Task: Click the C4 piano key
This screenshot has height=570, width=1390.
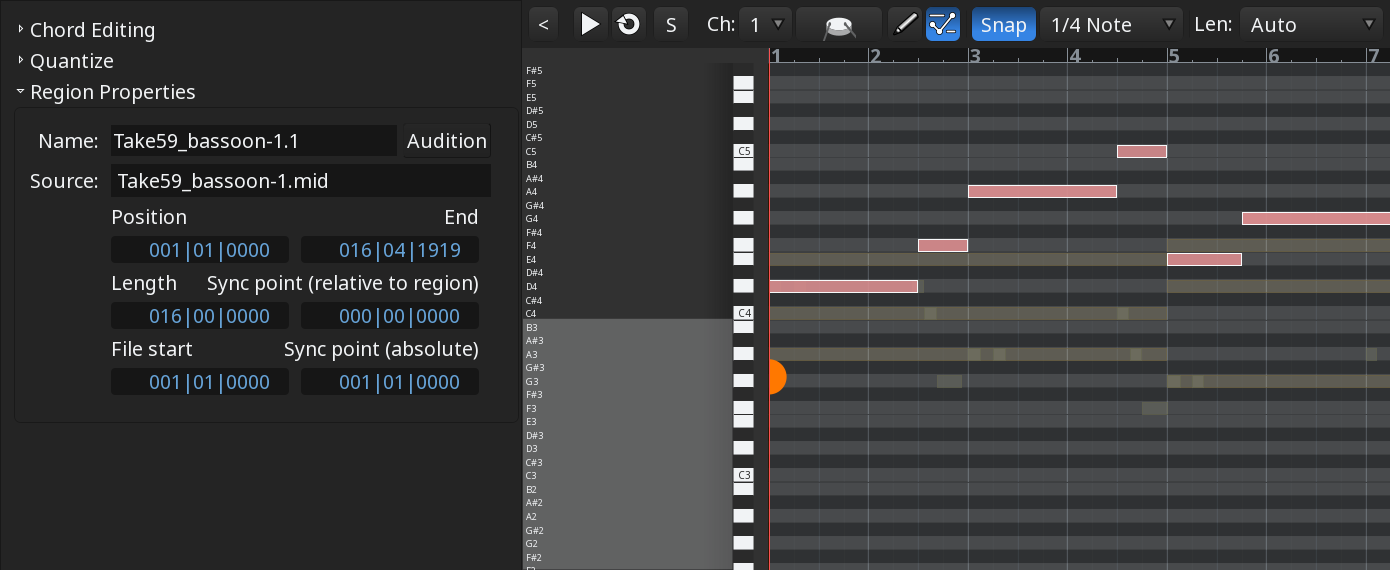Action: 743,313
